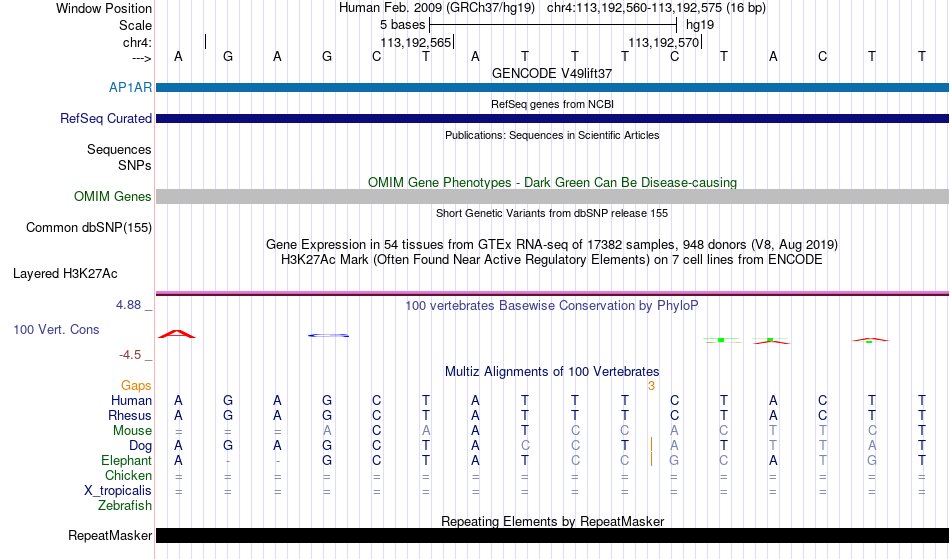950x559 pixels.
Task: Click the sequence direction arrow --> label
Action: (x=142, y=58)
